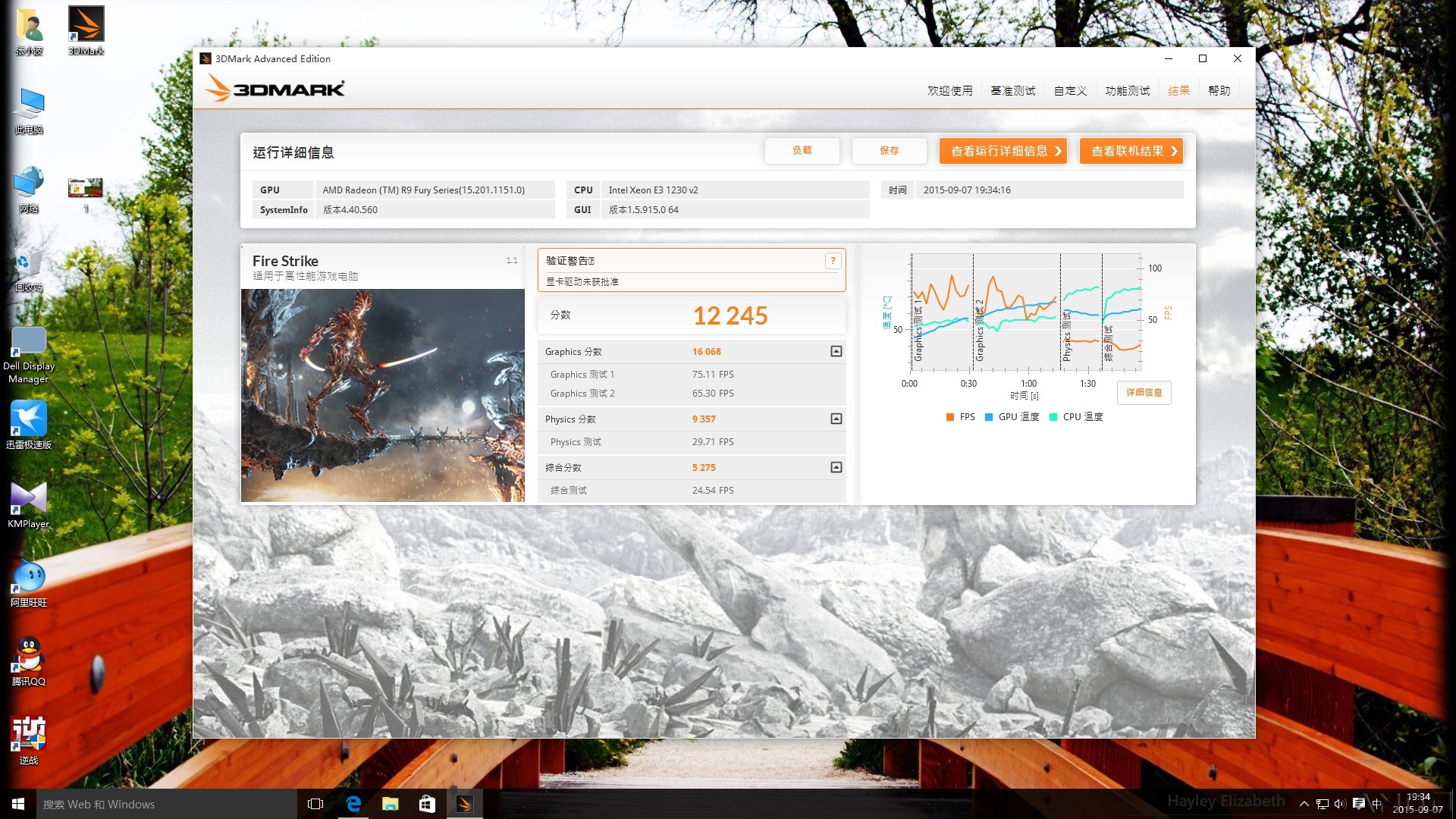1456x819 pixels.
Task: Click the 负载 load button
Action: point(802,151)
